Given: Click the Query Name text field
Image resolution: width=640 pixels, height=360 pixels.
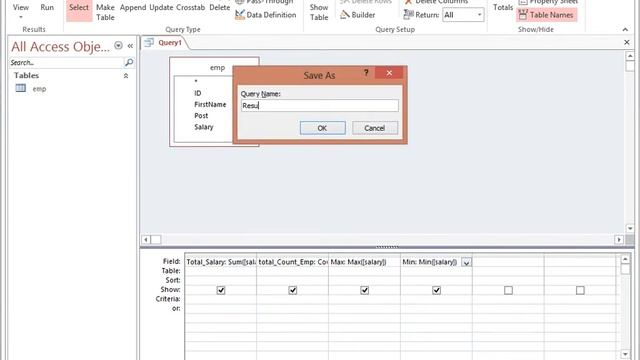Looking at the screenshot, I should (x=320, y=106).
